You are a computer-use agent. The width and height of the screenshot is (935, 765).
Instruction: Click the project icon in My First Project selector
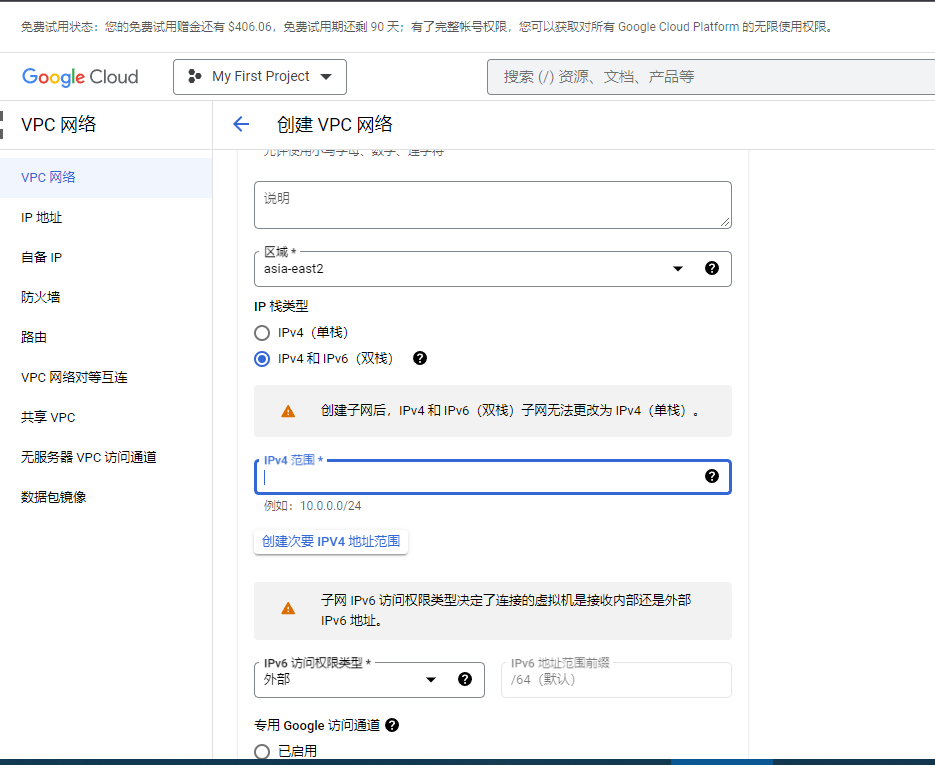tap(194, 77)
